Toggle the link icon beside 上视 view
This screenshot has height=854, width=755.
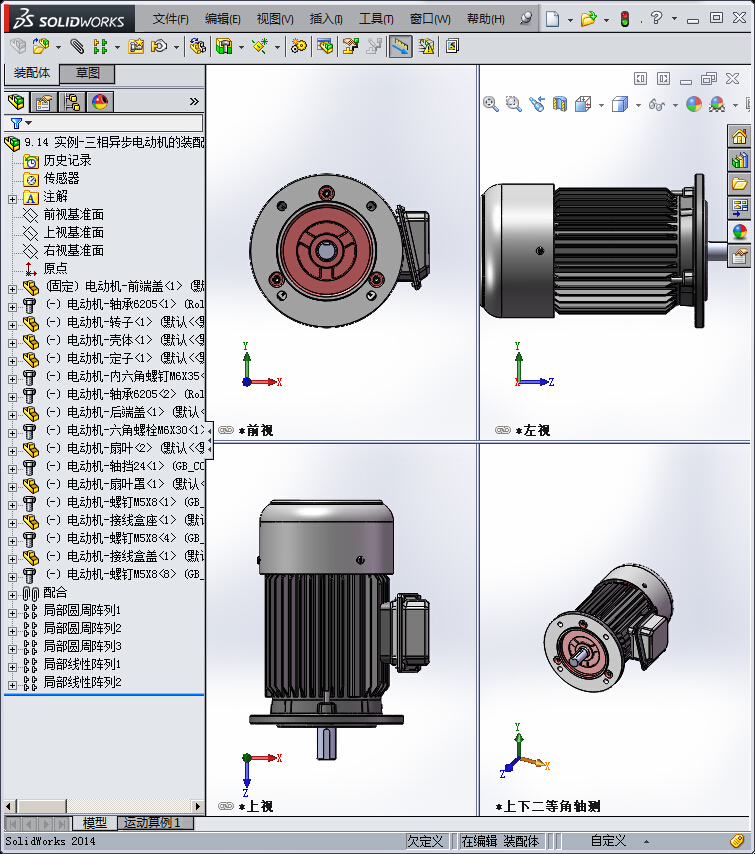click(226, 806)
